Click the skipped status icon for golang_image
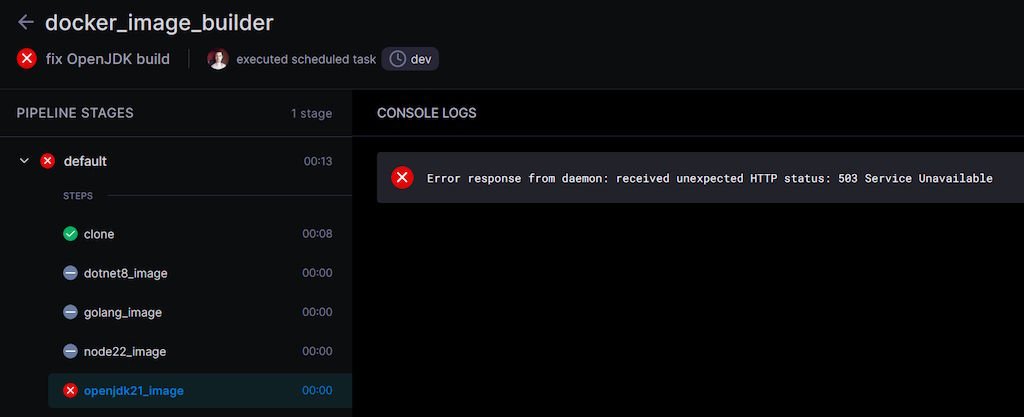Viewport: 1024px width, 417px height. coord(70,312)
